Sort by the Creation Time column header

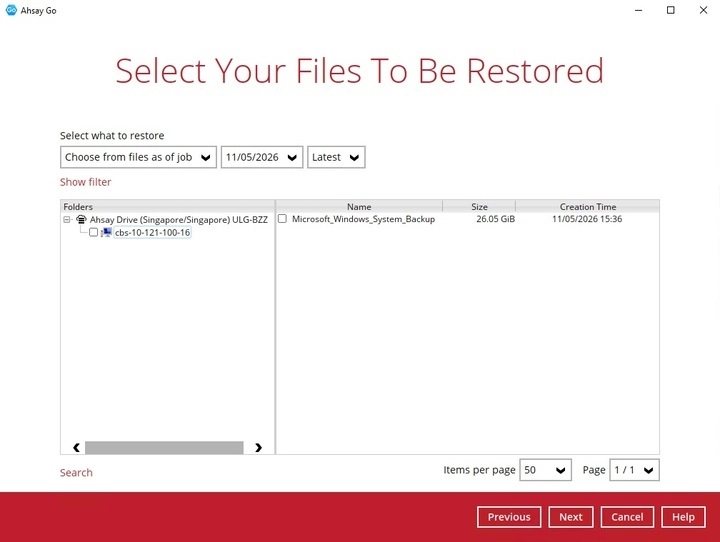[588, 207]
